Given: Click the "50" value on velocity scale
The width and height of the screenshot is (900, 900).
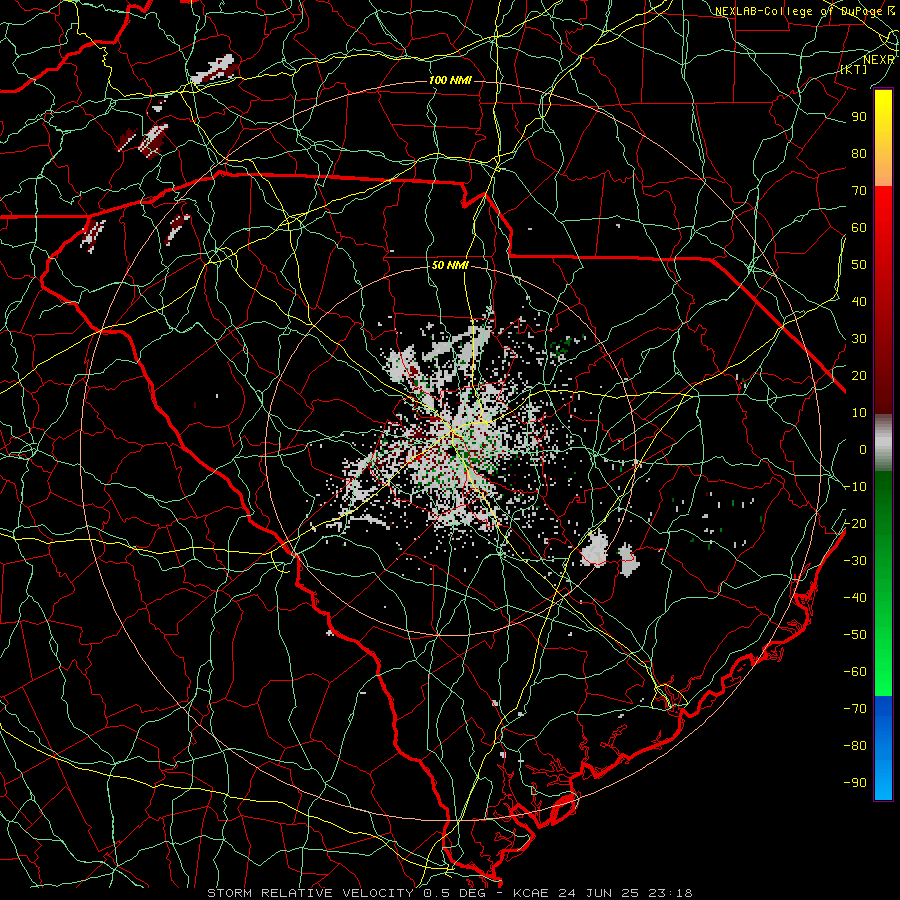Looking at the screenshot, I should point(859,265).
